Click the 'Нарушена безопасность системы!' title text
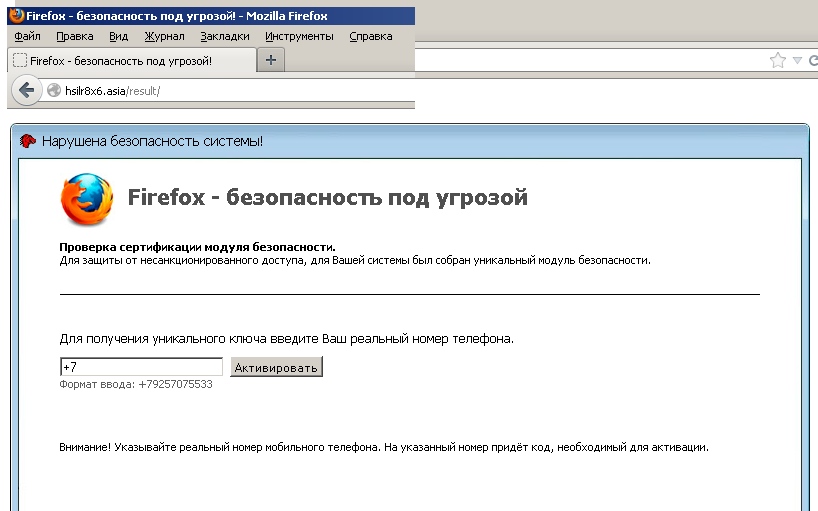The image size is (818, 511). pos(152,141)
